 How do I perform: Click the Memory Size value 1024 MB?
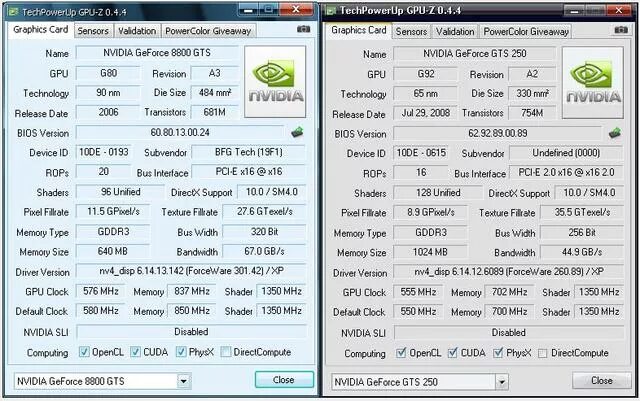point(430,252)
